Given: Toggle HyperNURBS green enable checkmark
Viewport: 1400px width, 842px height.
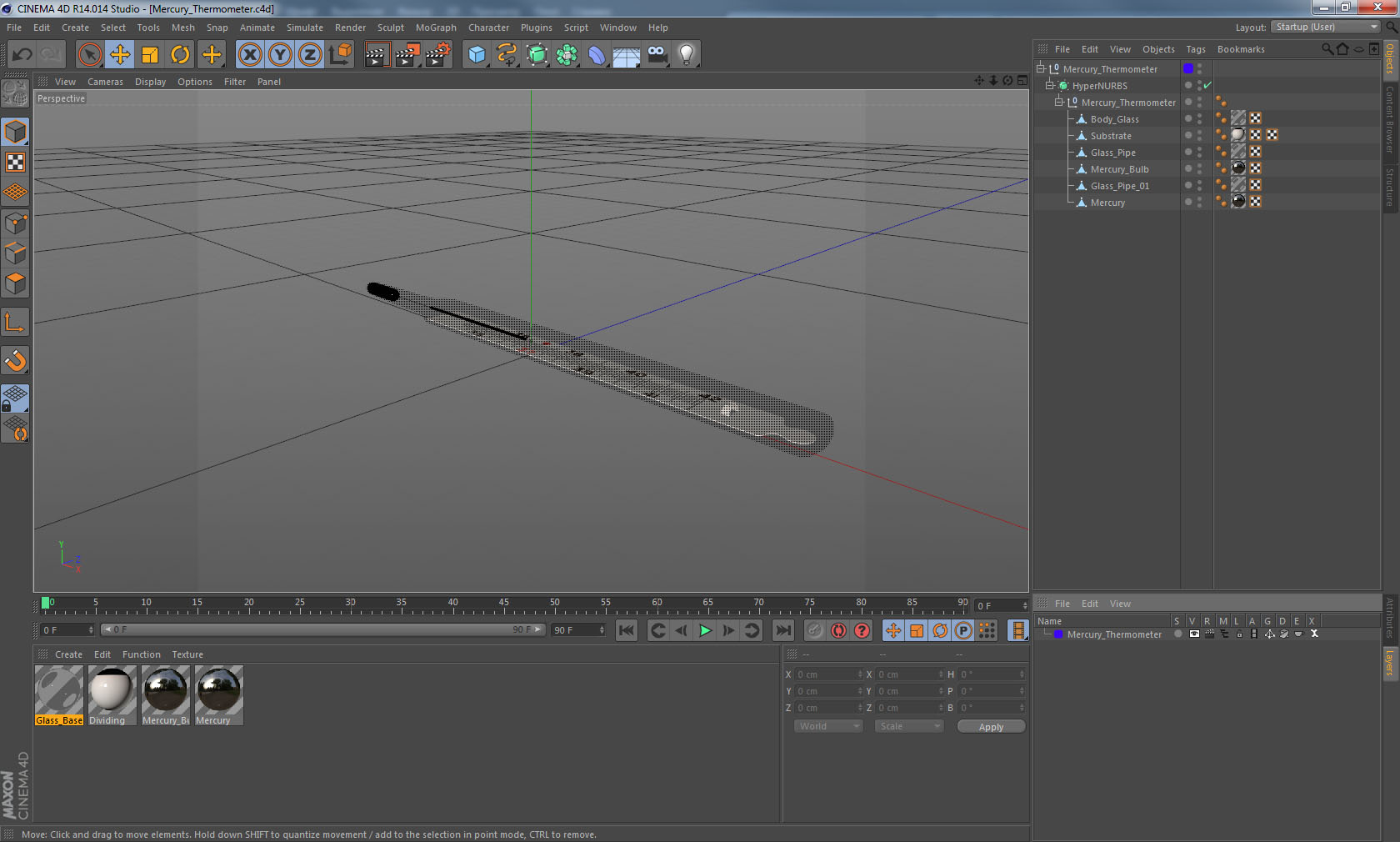Looking at the screenshot, I should [1207, 85].
